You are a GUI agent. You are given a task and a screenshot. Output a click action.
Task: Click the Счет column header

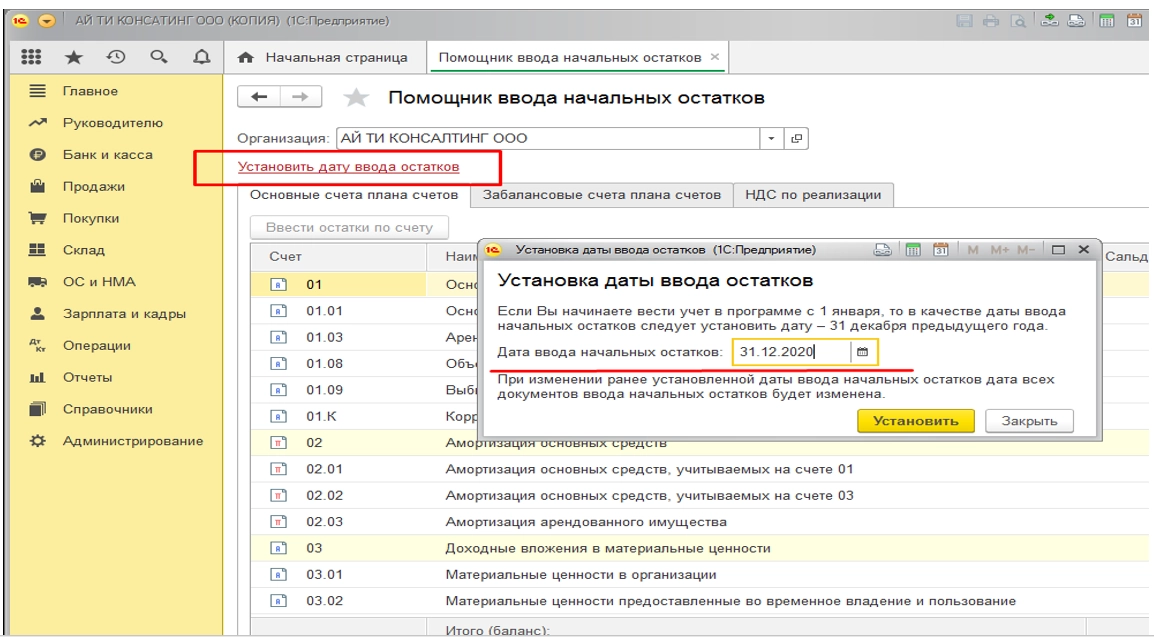coord(339,257)
